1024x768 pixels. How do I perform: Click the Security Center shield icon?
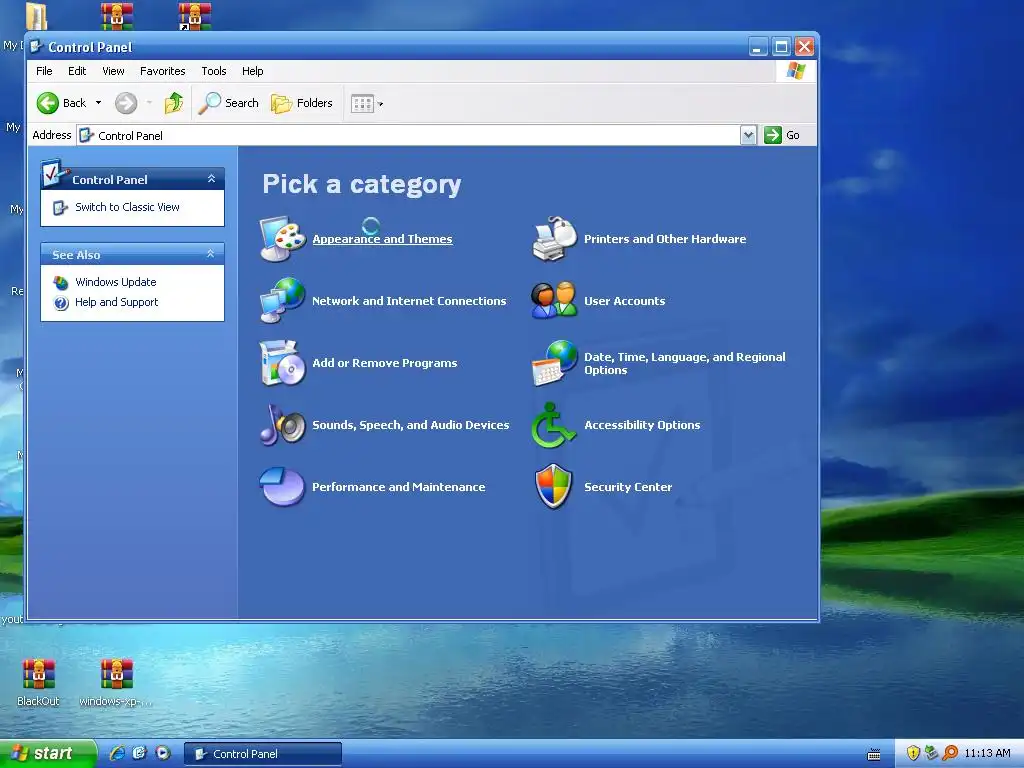point(554,487)
